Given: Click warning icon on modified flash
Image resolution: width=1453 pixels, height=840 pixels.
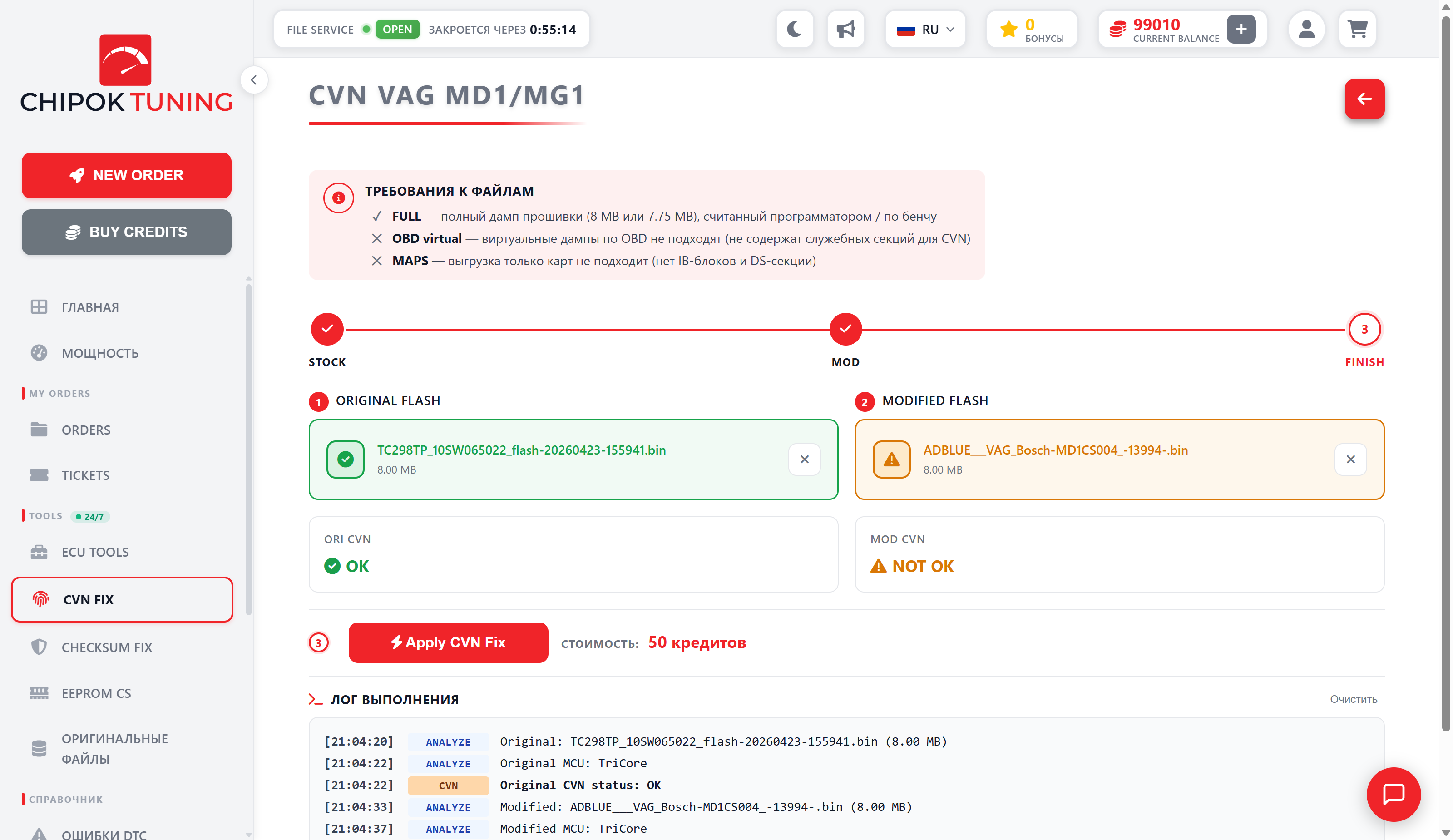Looking at the screenshot, I should click(891, 460).
